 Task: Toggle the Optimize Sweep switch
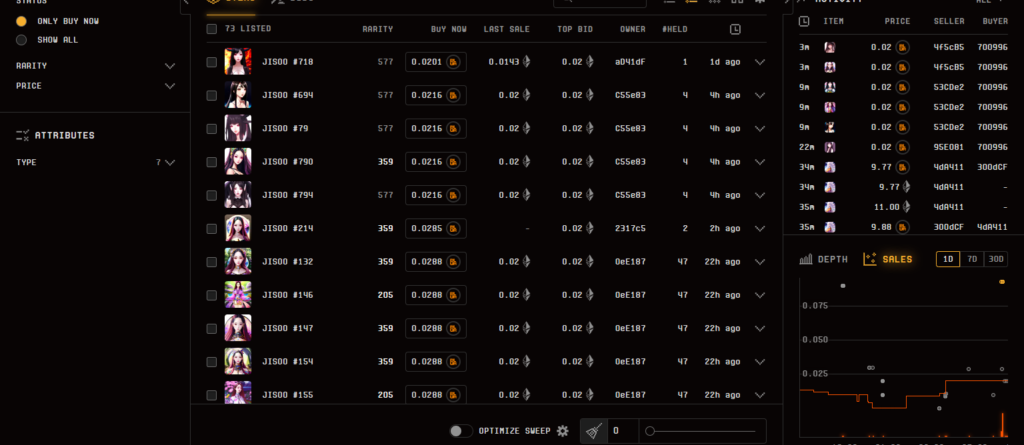(461, 431)
